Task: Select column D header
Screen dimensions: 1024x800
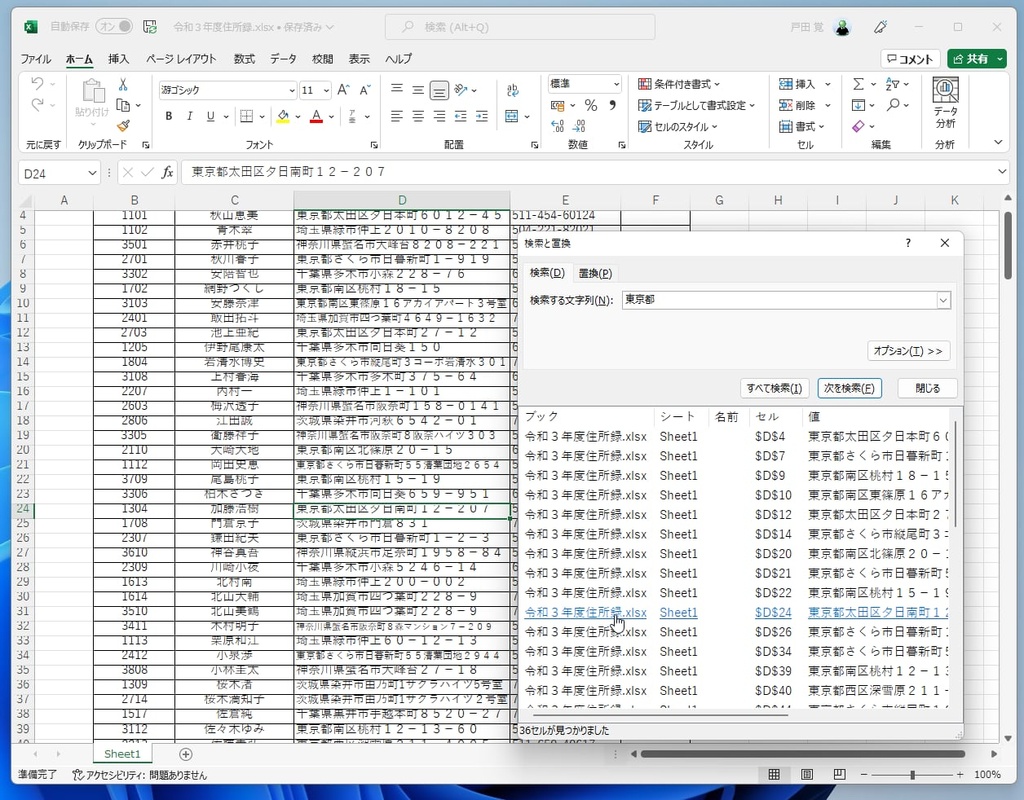Action: [402, 200]
